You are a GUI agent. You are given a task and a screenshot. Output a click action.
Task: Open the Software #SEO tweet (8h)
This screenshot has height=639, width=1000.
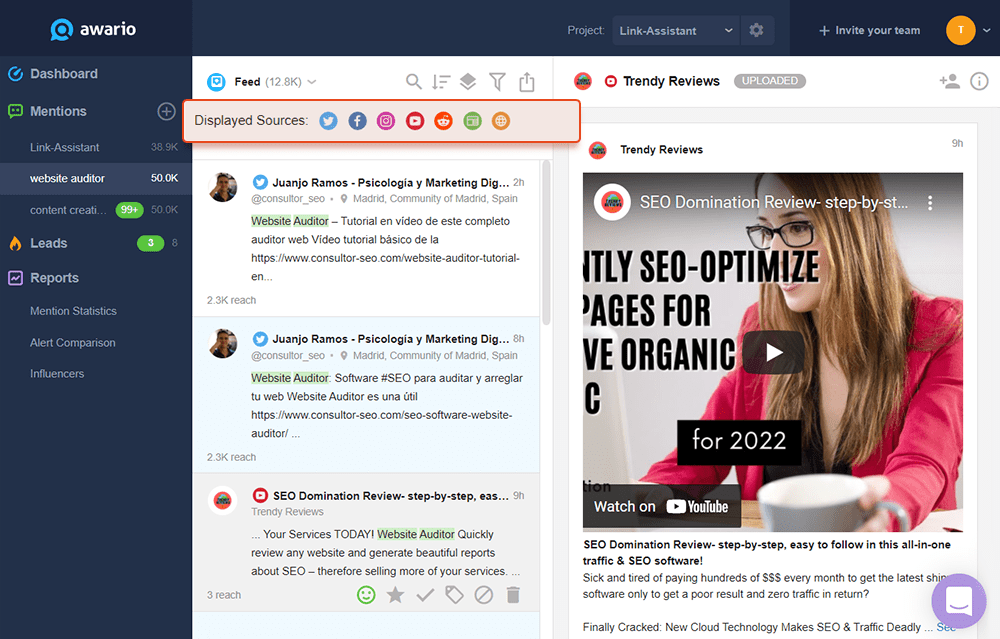[366, 395]
